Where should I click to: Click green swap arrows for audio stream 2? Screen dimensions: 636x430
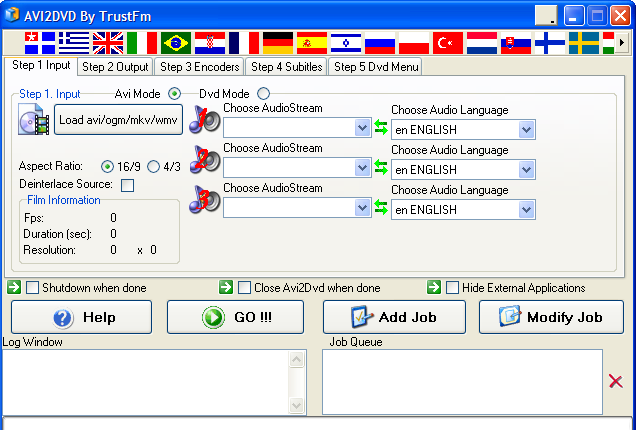[x=381, y=167]
